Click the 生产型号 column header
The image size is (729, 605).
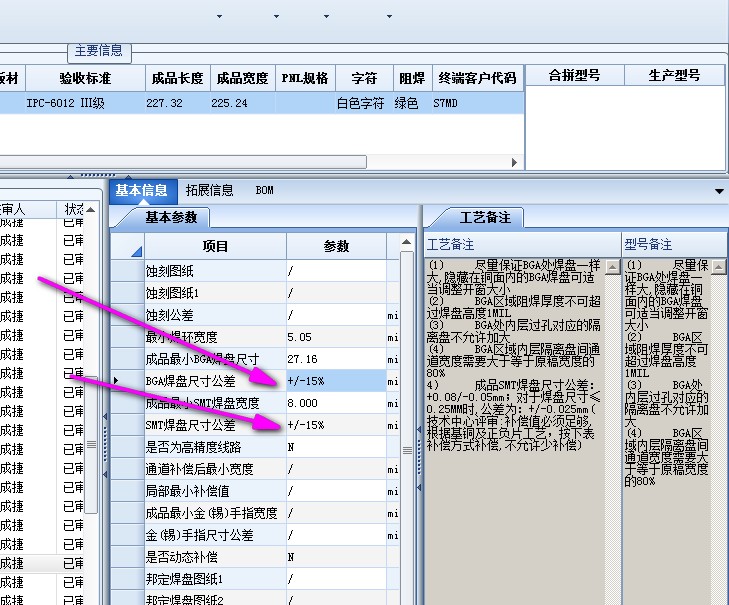point(674,75)
